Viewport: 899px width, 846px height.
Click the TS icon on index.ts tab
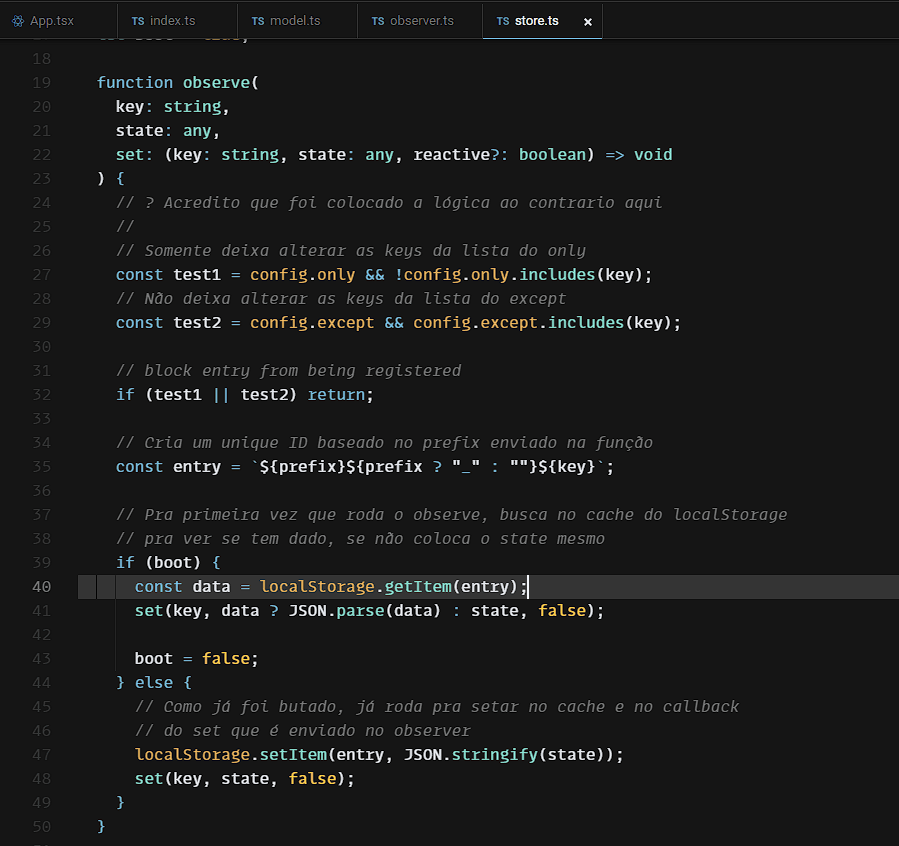pos(138,21)
